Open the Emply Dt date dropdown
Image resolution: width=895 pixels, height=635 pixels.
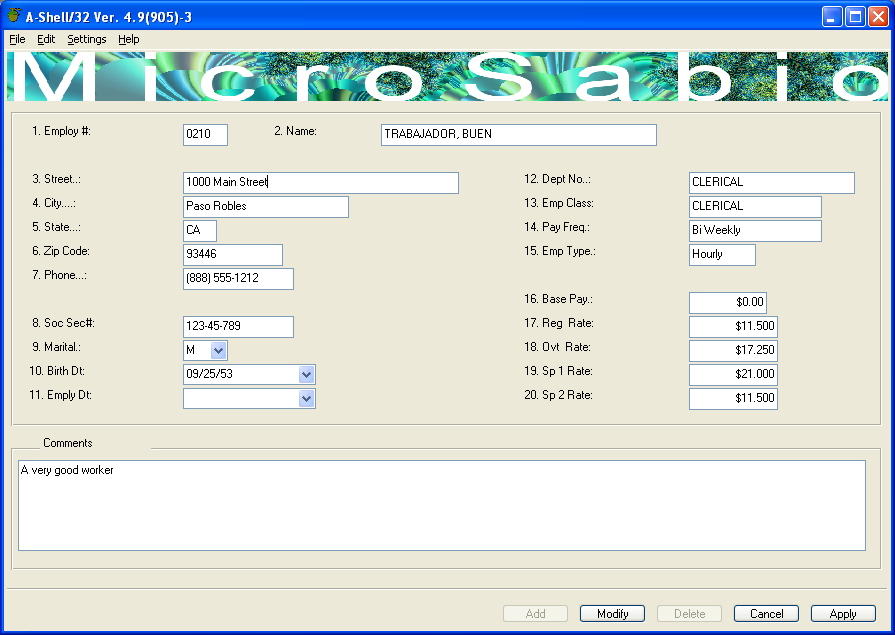pos(306,399)
